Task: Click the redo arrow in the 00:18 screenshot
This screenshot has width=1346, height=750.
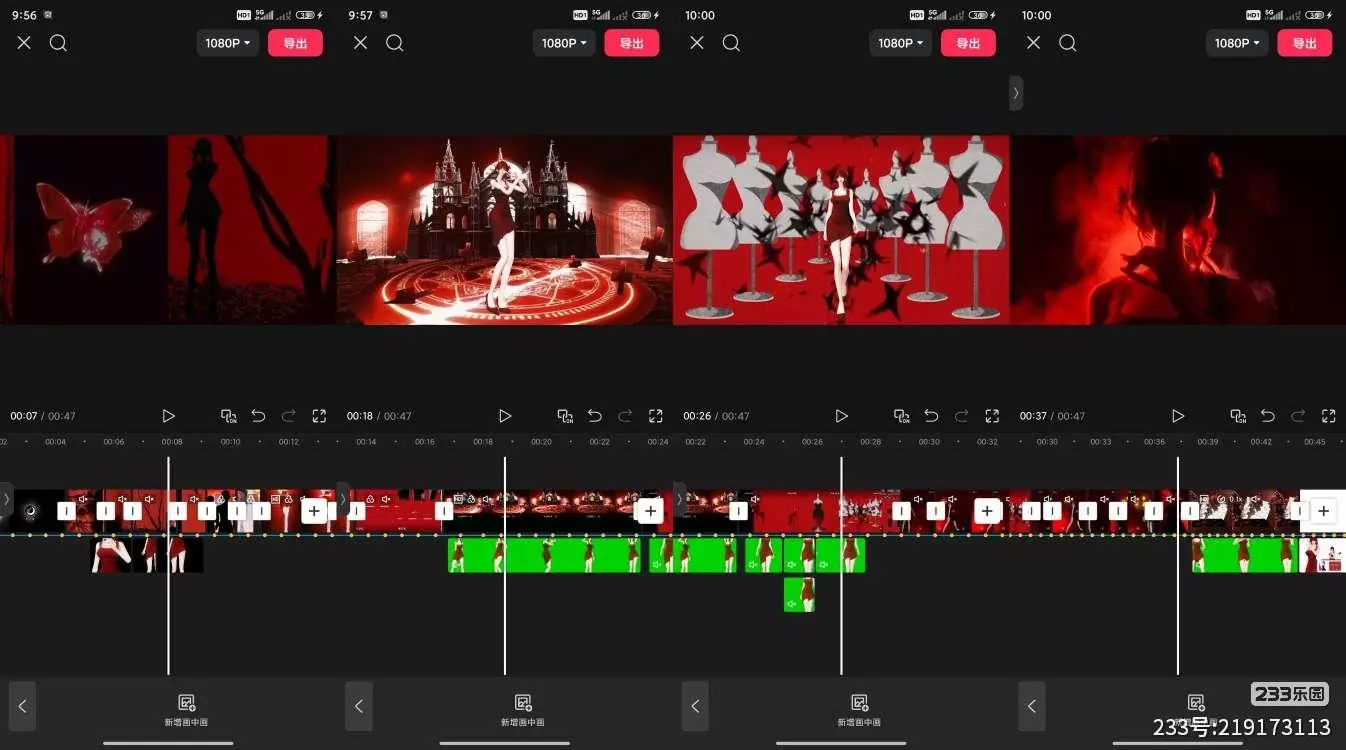Action: click(626, 416)
